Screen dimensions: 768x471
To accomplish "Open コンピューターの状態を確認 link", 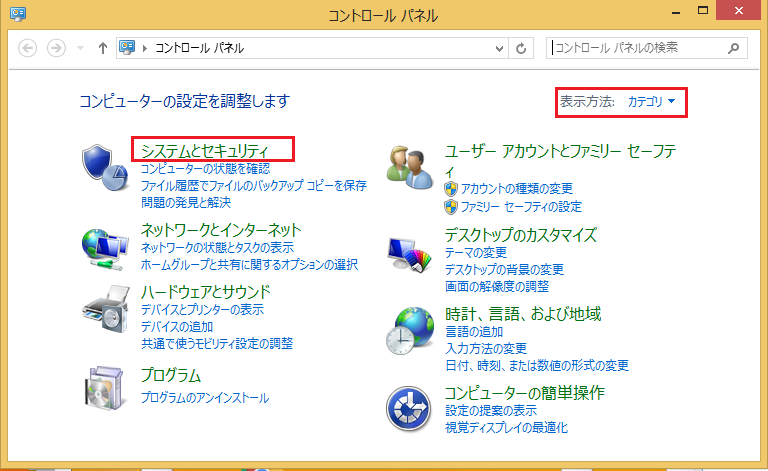I will 205,169.
